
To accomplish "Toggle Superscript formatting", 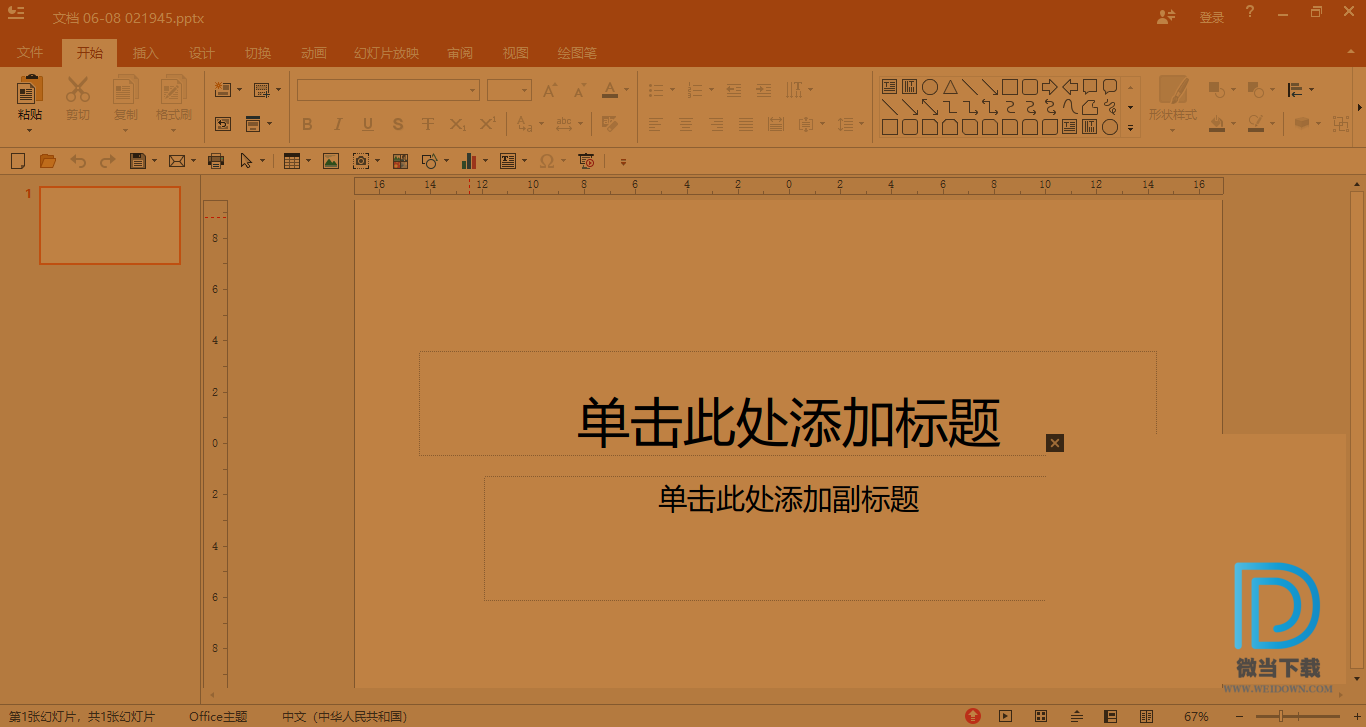I will point(487,124).
